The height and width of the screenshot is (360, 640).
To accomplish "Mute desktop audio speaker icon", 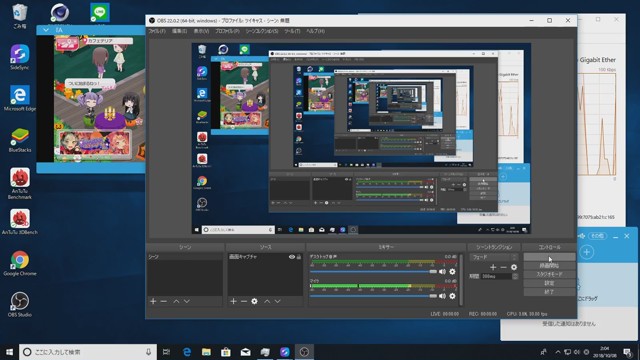I will [442, 271].
